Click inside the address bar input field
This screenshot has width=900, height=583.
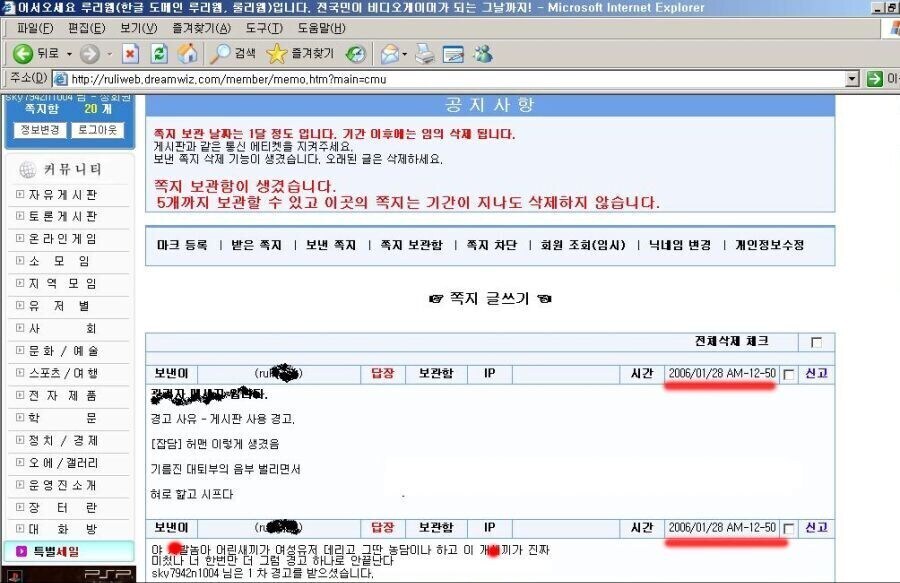click(400, 78)
